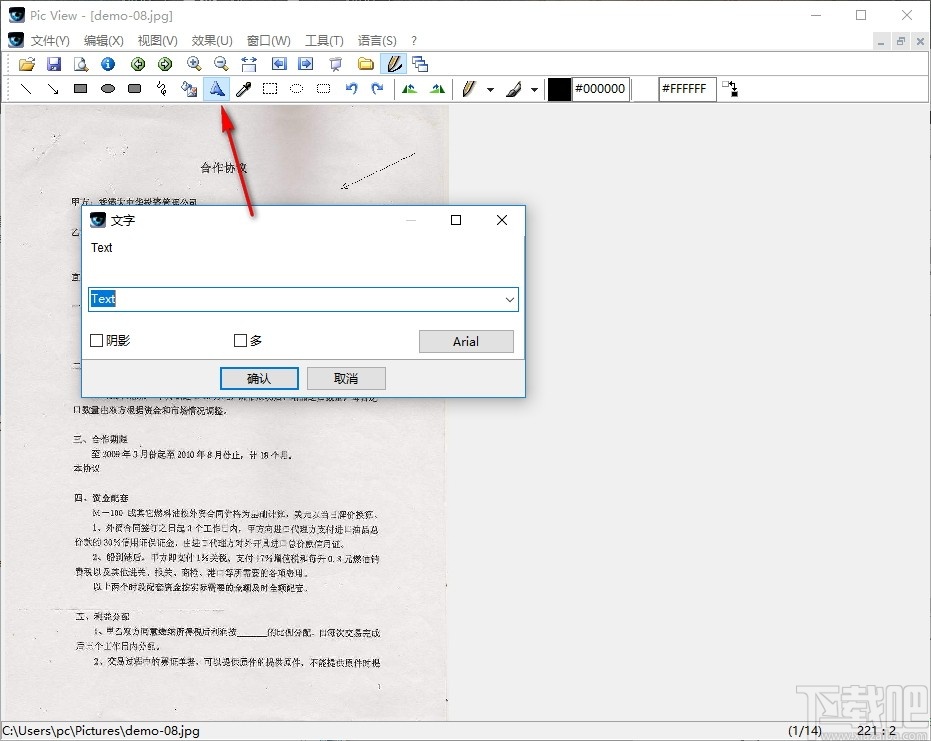This screenshot has height=741, width=931.
Task: Open the brush style dropdown arrow
Action: [534, 90]
